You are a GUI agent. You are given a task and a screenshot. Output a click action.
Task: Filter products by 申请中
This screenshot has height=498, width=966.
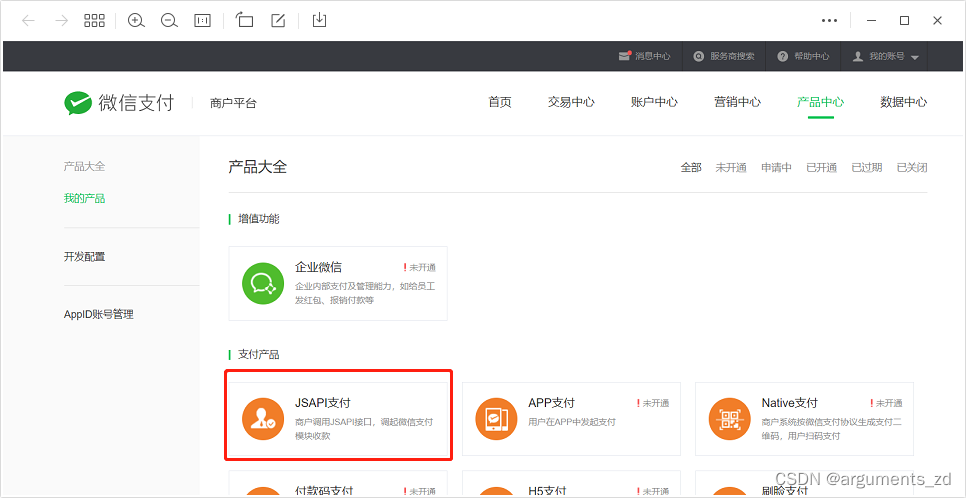coord(776,168)
